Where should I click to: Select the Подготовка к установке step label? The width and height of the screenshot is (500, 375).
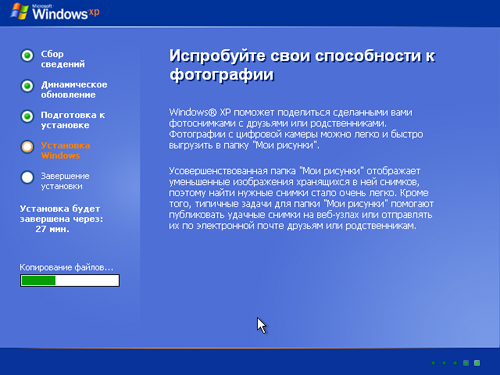pyautogui.click(x=73, y=120)
